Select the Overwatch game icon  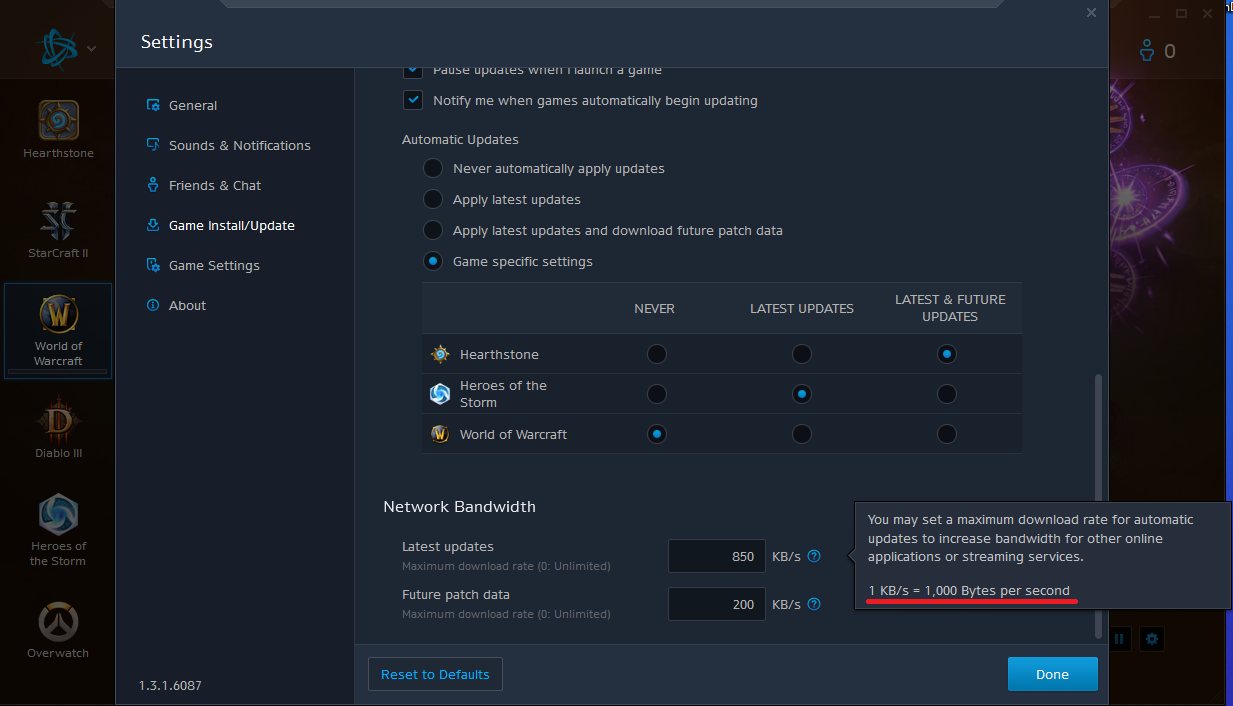(x=58, y=620)
